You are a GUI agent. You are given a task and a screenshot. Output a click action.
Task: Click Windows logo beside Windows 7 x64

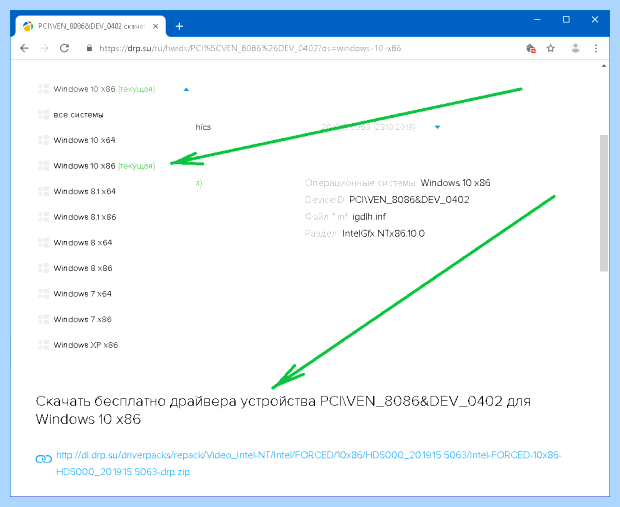(x=43, y=293)
